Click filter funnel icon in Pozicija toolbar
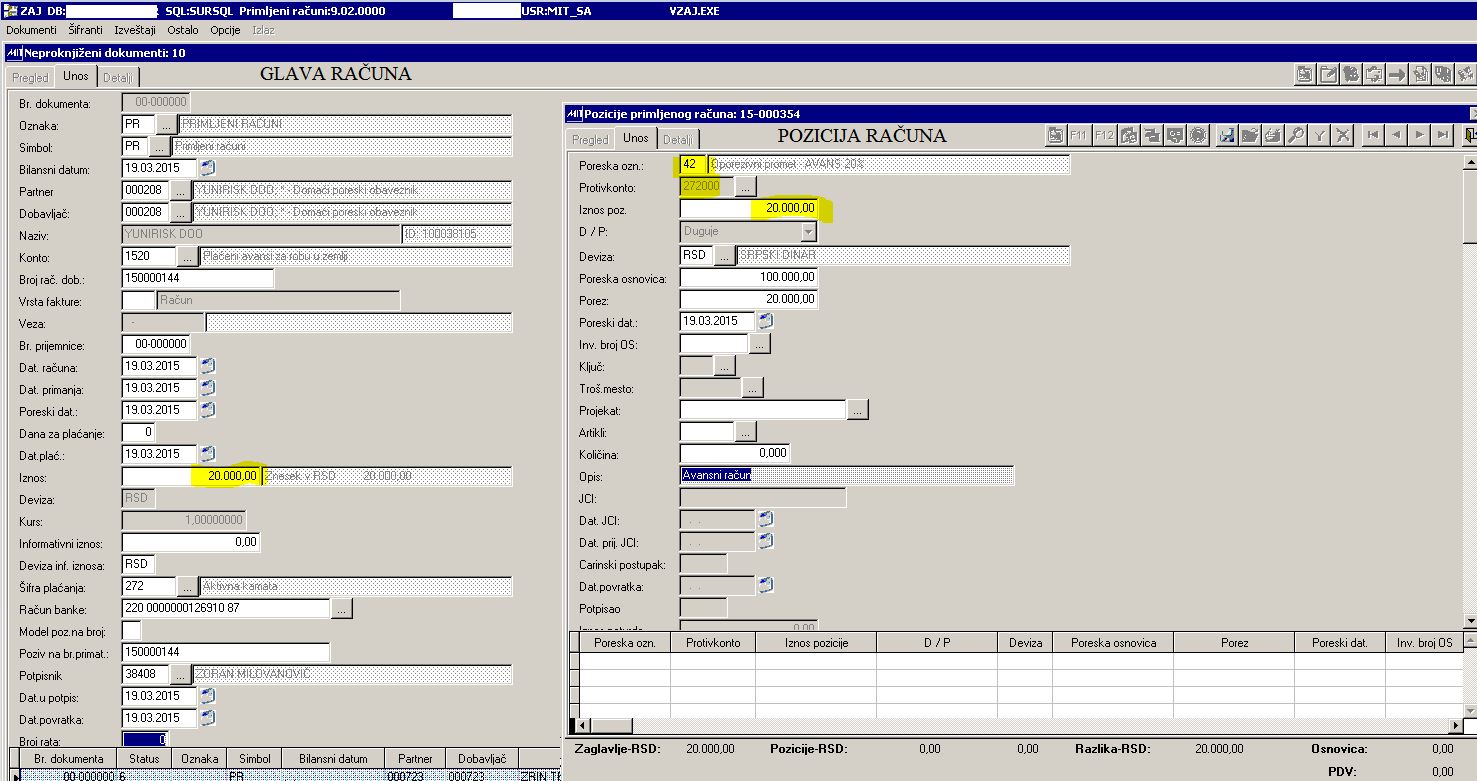The width and height of the screenshot is (1477, 781). 1320,136
